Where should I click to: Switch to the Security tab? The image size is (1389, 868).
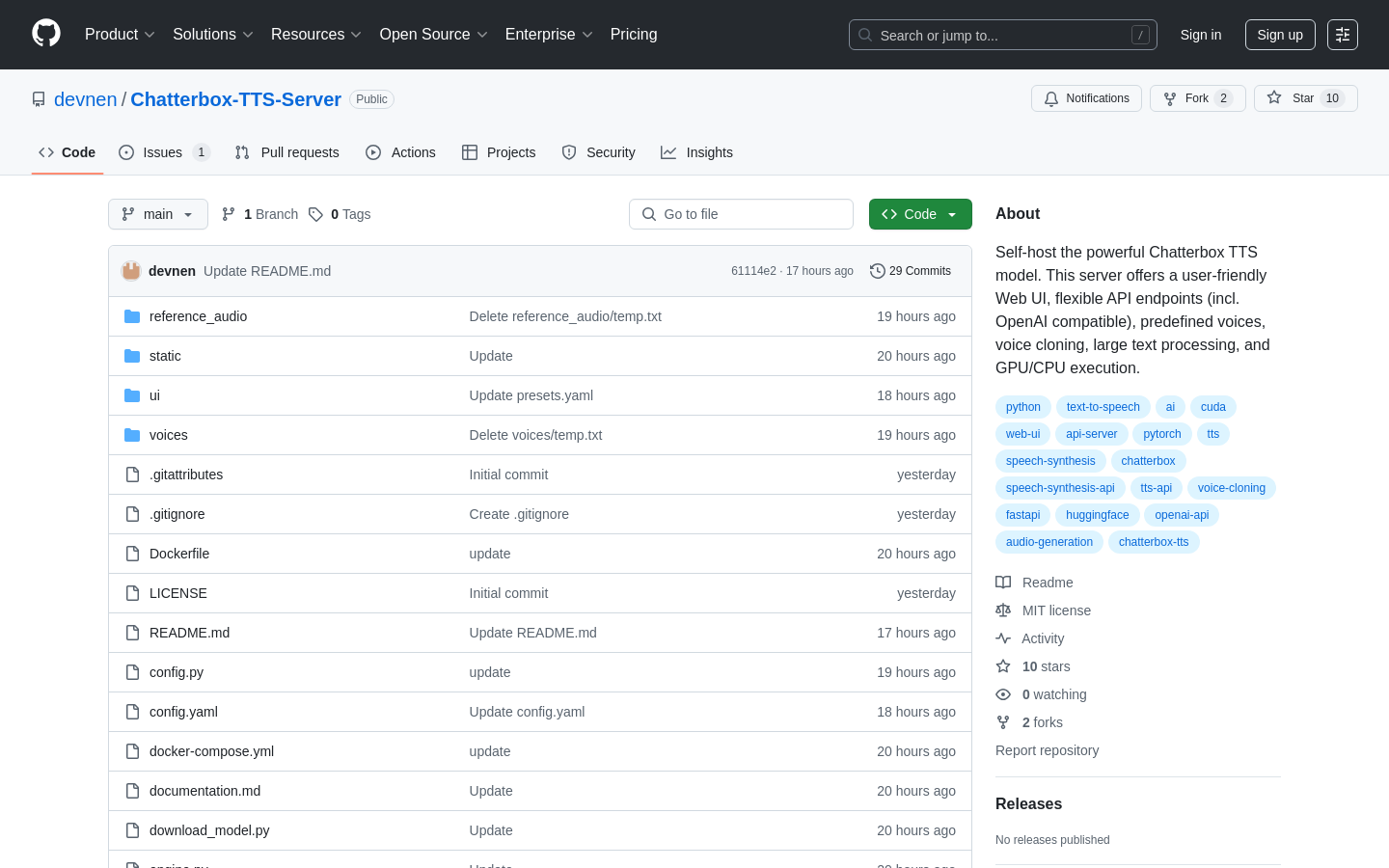point(598,152)
